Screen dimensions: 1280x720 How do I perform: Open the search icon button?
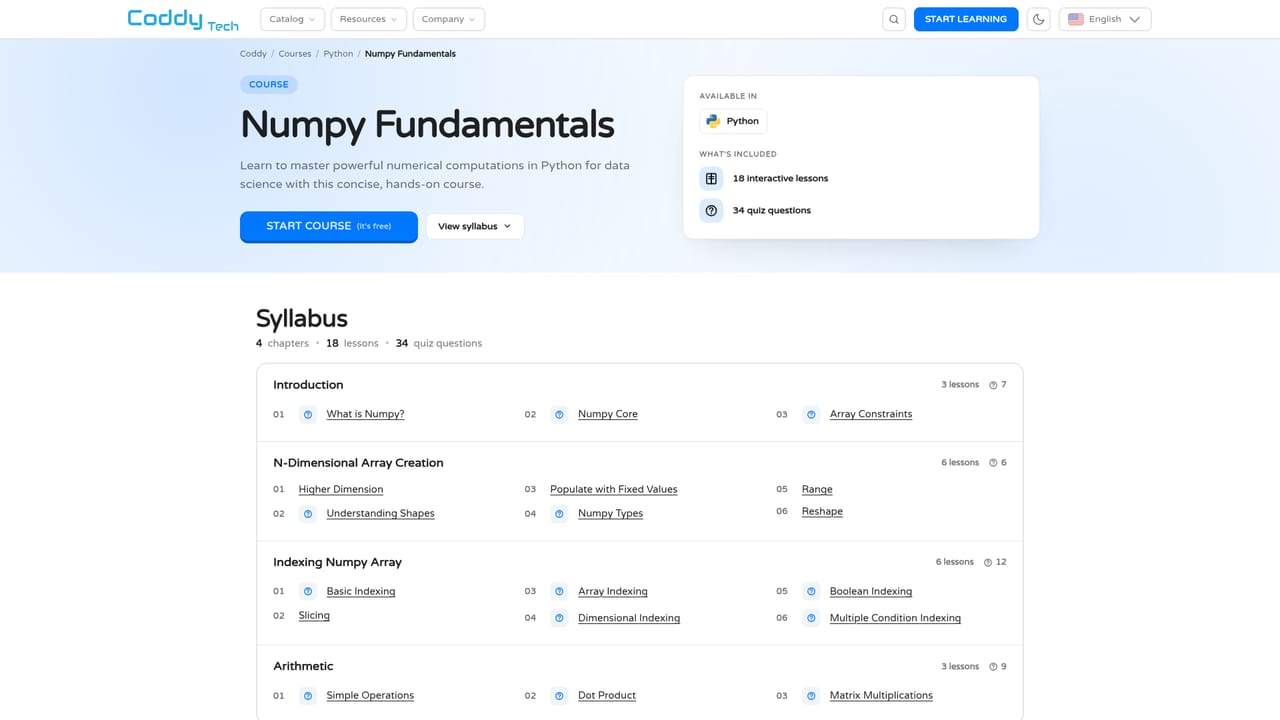(894, 19)
